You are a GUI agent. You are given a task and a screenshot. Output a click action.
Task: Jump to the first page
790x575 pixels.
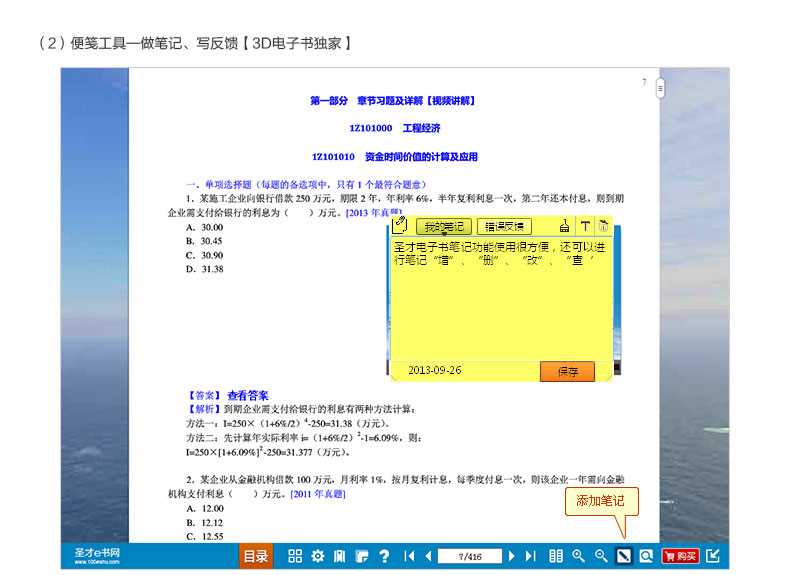coord(409,556)
